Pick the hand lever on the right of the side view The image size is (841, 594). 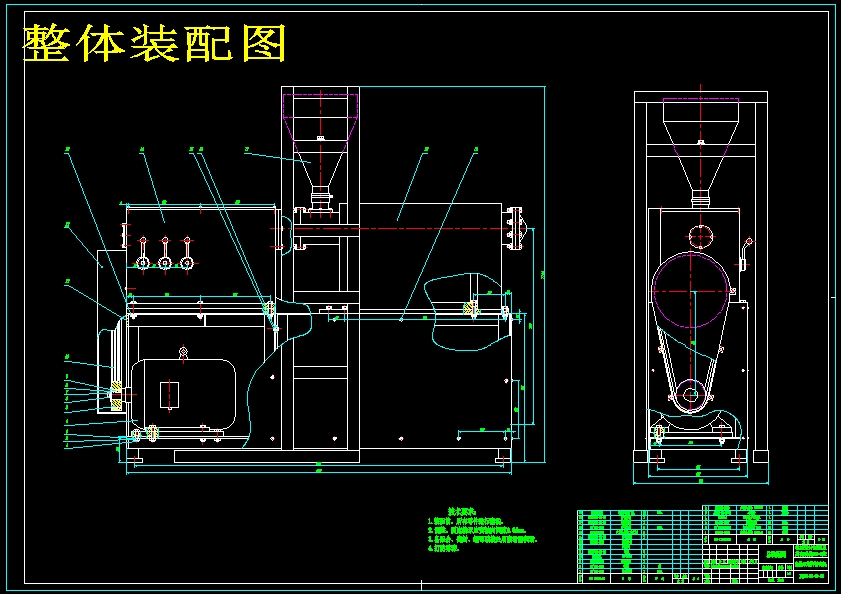pos(745,255)
